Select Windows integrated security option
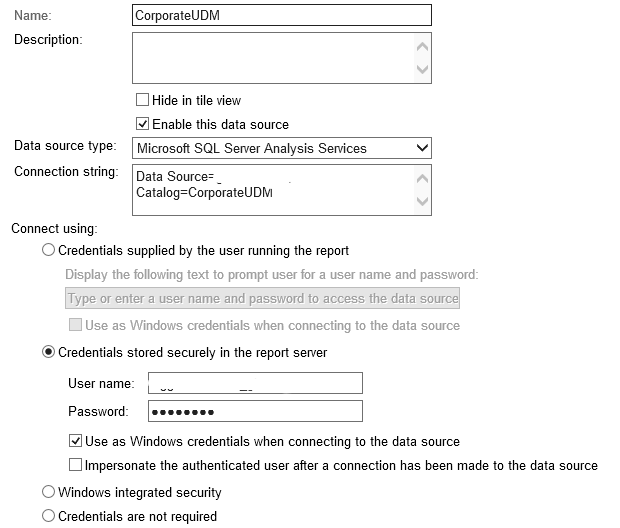 point(49,493)
